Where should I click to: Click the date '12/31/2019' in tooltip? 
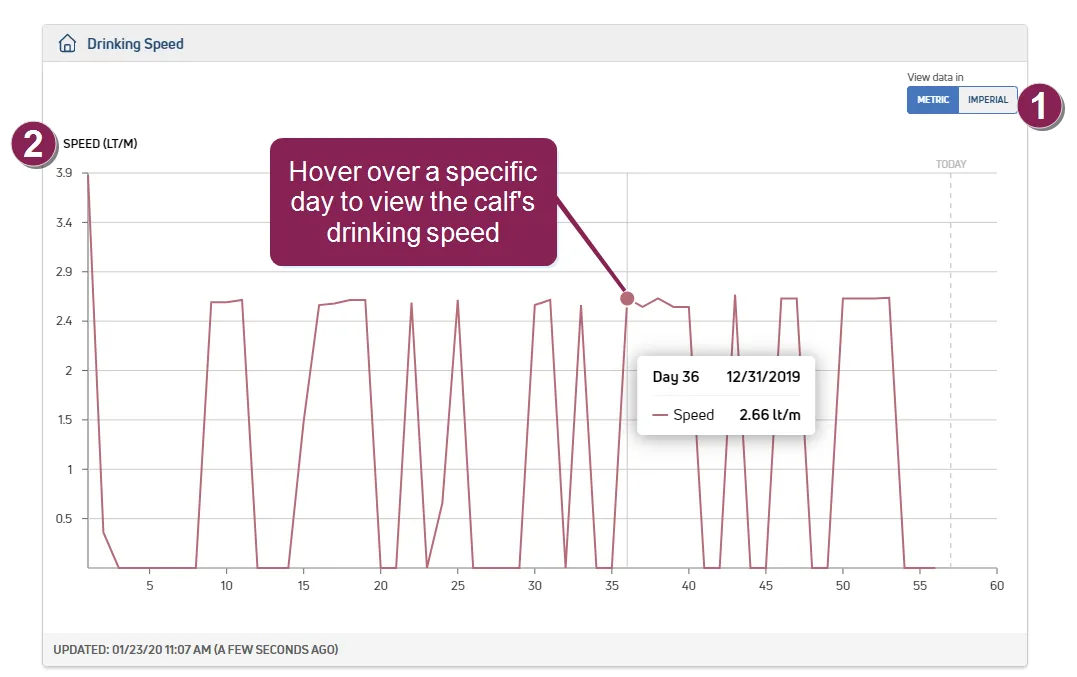coord(763,377)
